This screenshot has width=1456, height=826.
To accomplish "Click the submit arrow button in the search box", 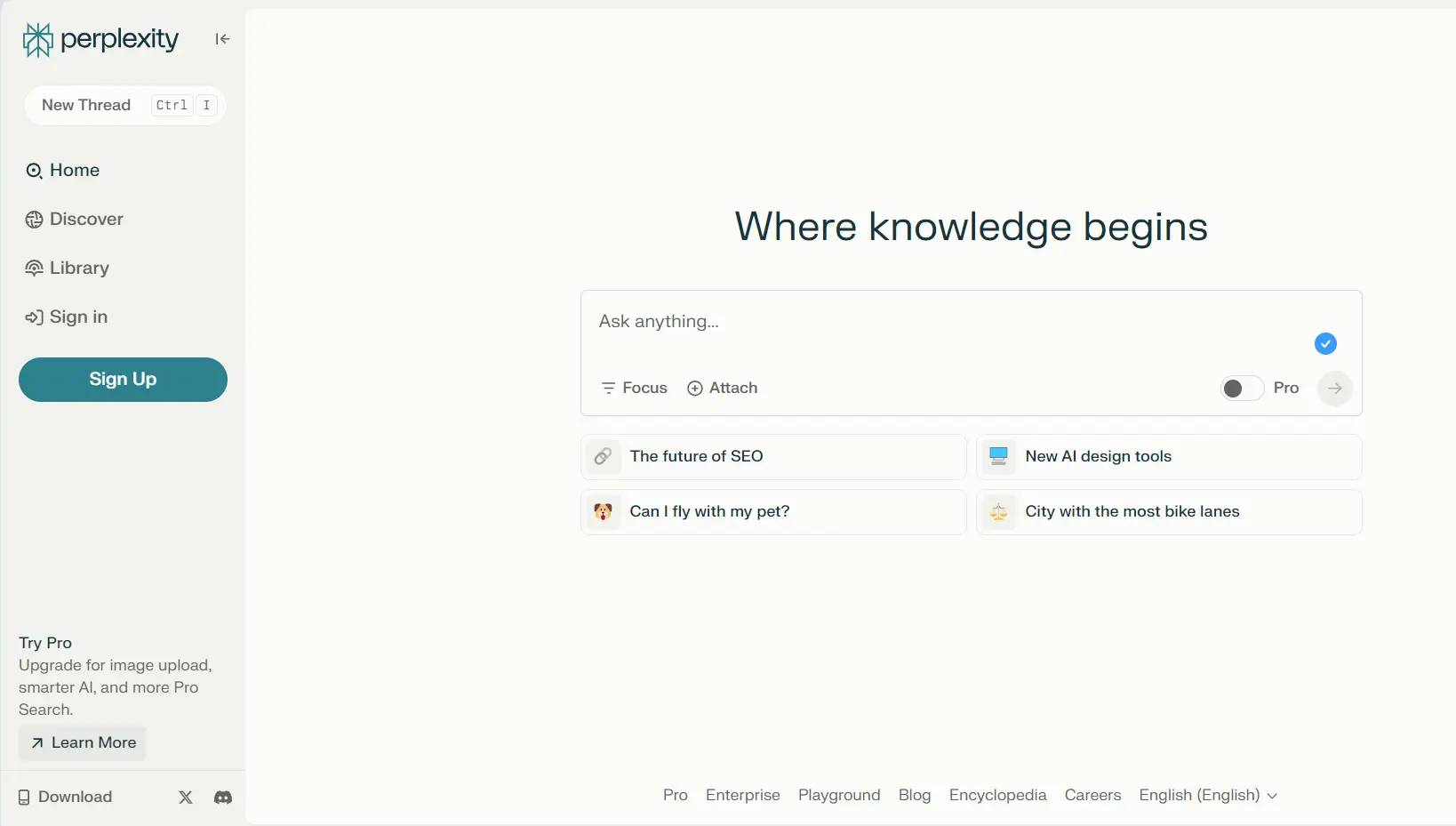I will click(x=1334, y=389).
